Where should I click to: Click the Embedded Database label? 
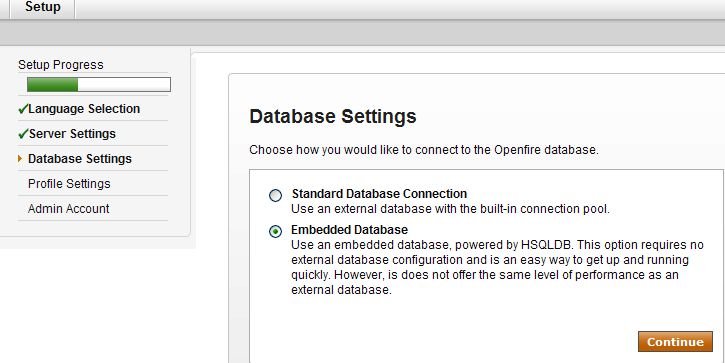pos(350,230)
